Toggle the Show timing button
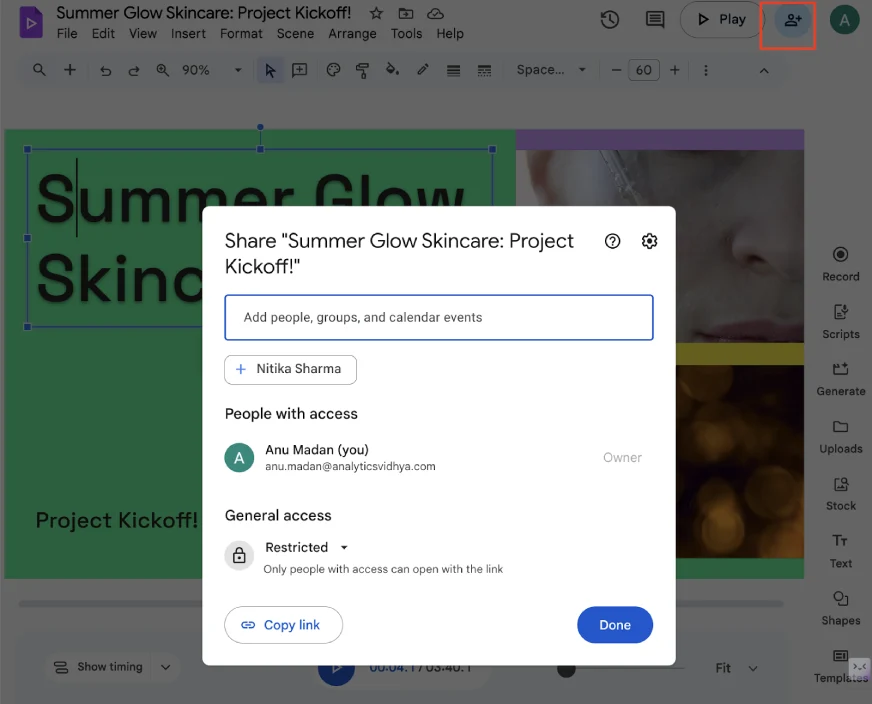 pyautogui.click(x=99, y=667)
